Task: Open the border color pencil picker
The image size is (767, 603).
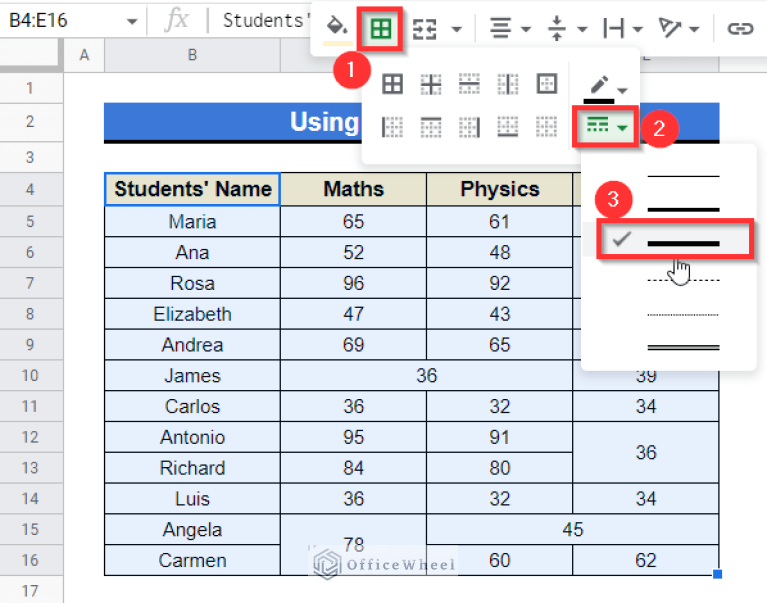Action: pyautogui.click(x=606, y=88)
